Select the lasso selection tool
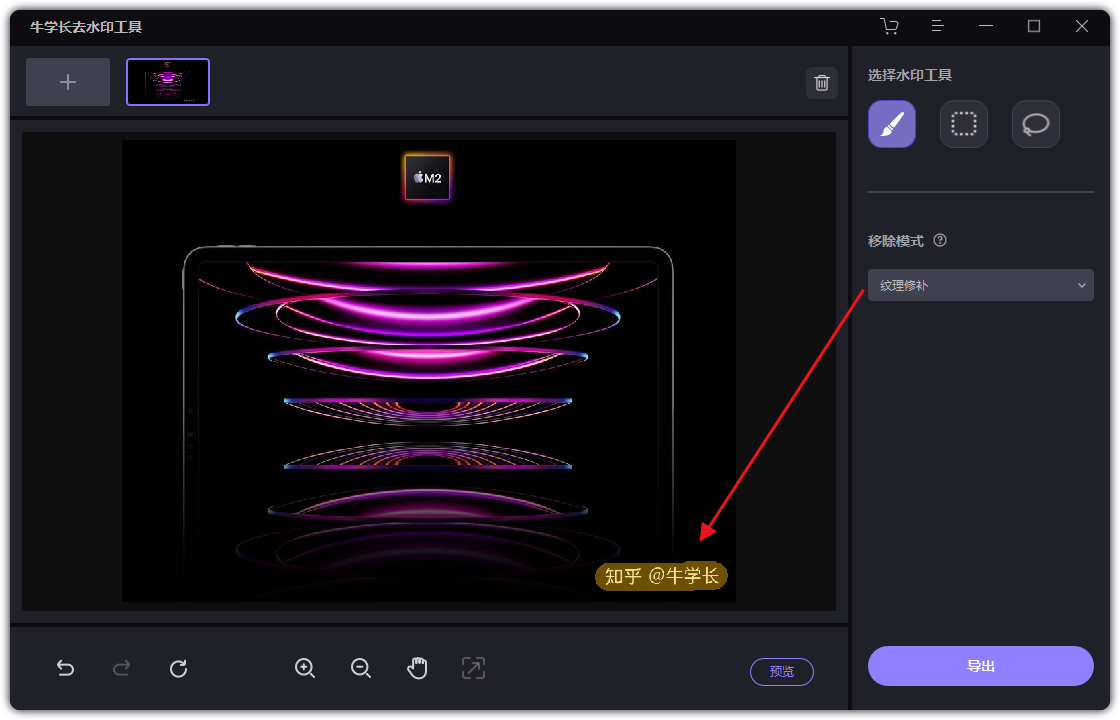1120x720 pixels. click(x=1036, y=124)
